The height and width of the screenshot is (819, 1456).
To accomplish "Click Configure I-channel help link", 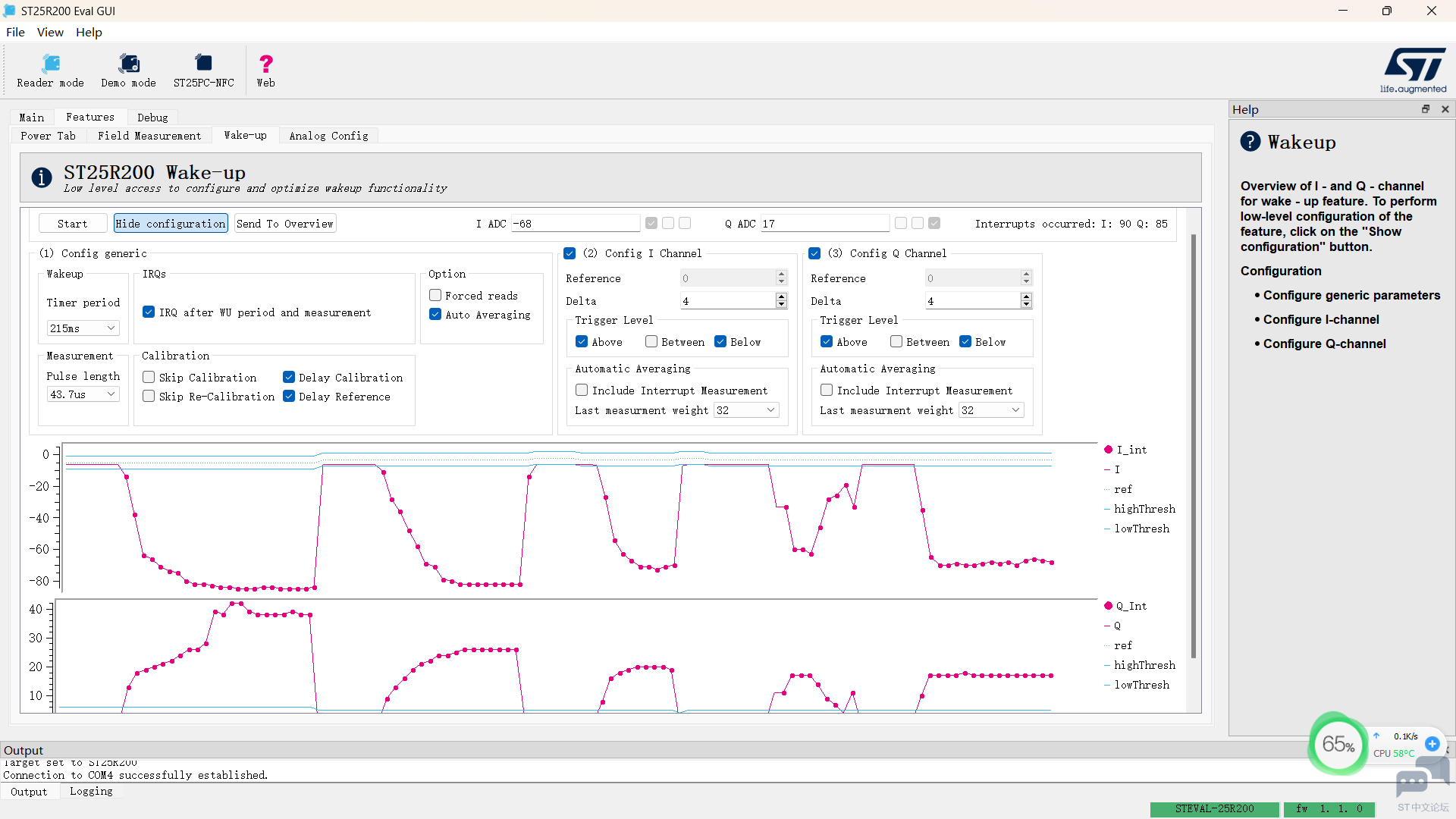I will (1321, 320).
